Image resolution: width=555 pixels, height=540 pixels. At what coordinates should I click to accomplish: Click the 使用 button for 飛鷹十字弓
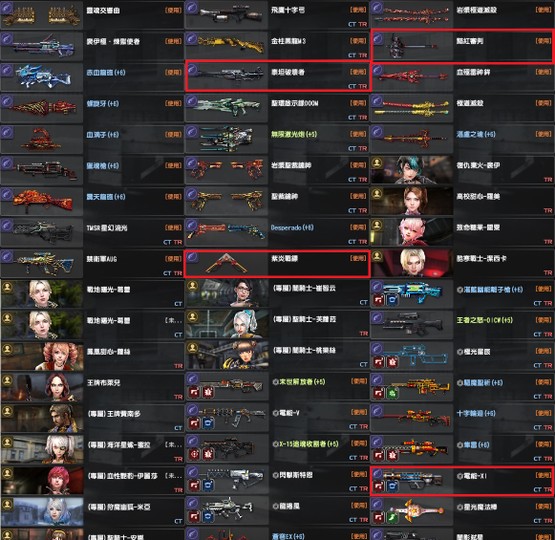[358, 10]
